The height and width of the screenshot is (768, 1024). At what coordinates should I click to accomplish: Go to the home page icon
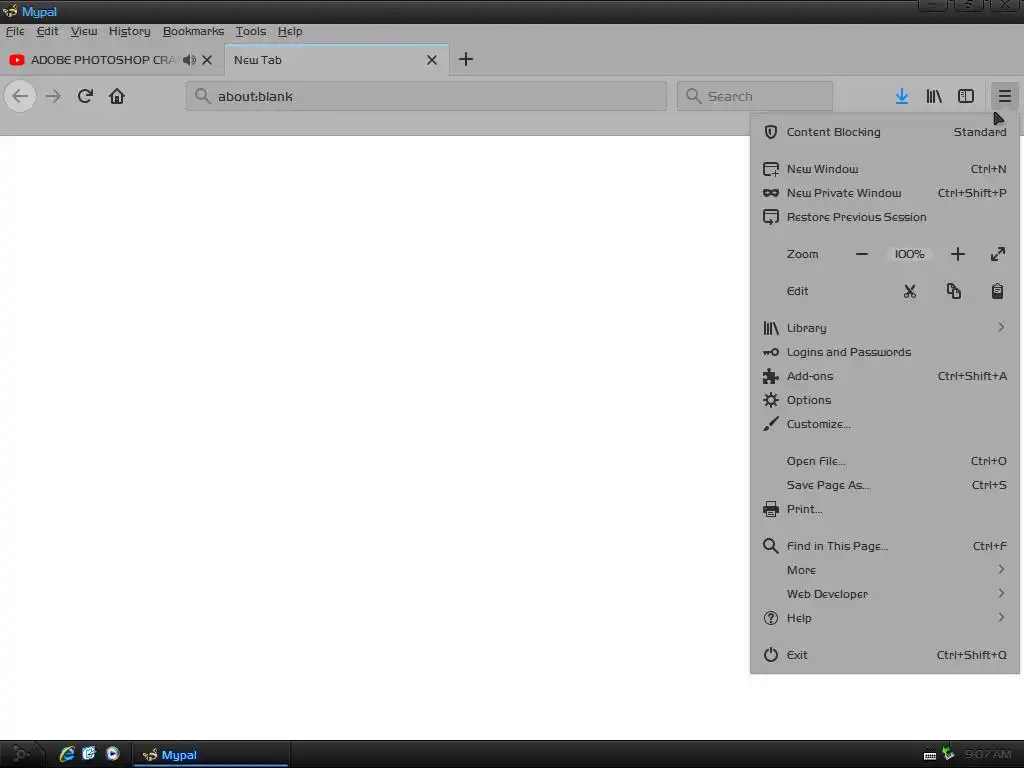click(x=117, y=97)
